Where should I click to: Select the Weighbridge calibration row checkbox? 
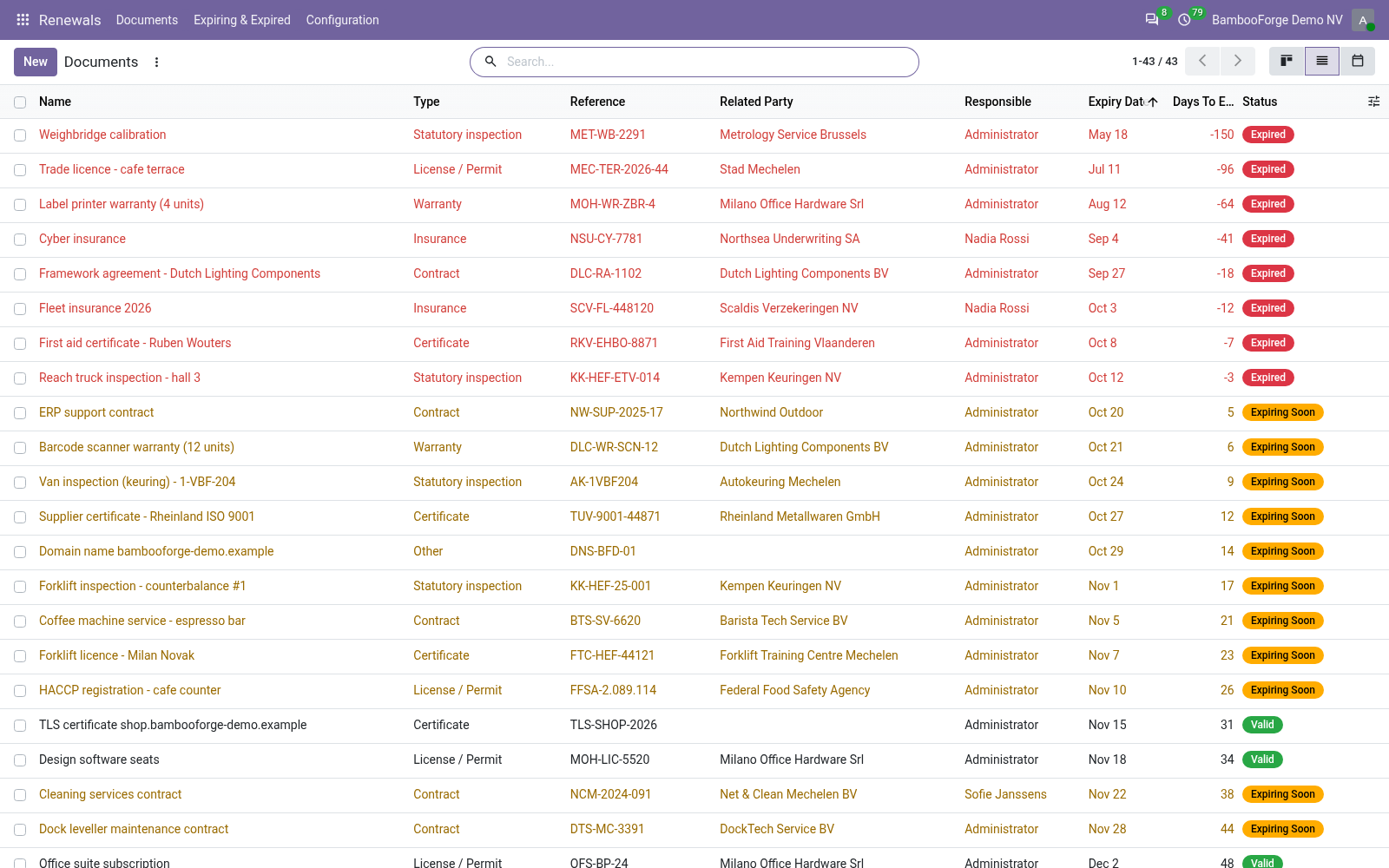coord(20,135)
